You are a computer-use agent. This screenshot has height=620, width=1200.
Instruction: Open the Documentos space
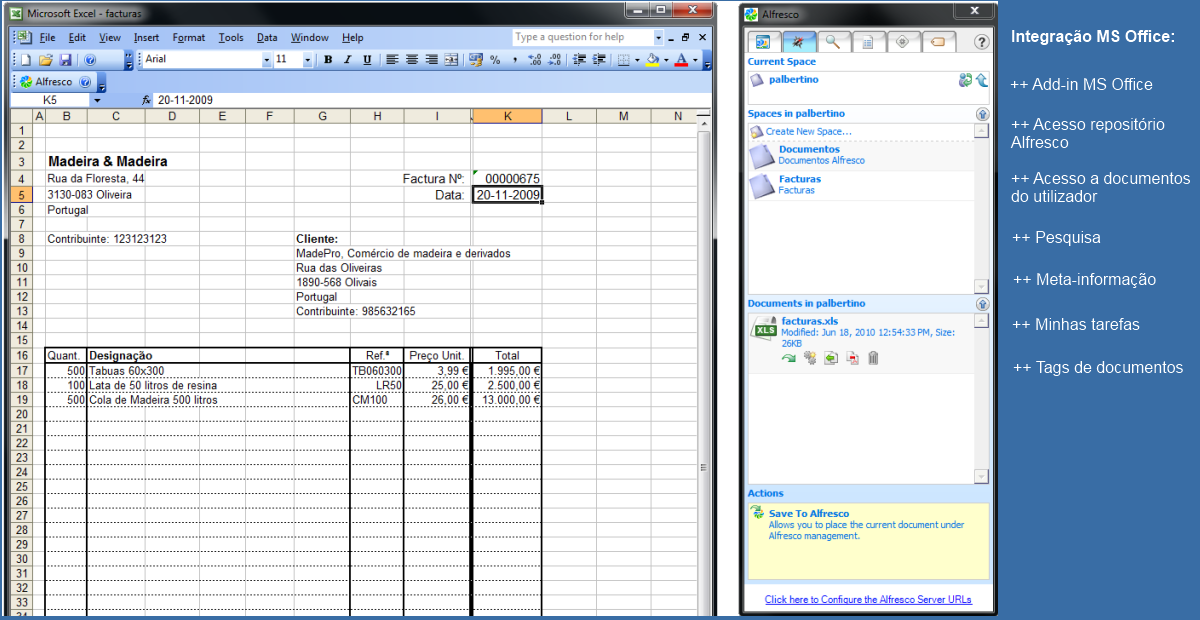point(809,149)
